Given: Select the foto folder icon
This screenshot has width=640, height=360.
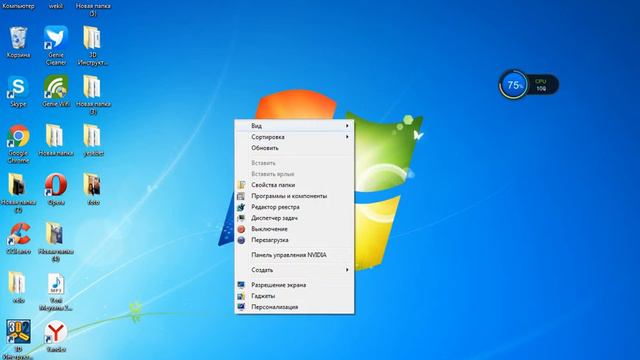Looking at the screenshot, I should tap(93, 185).
